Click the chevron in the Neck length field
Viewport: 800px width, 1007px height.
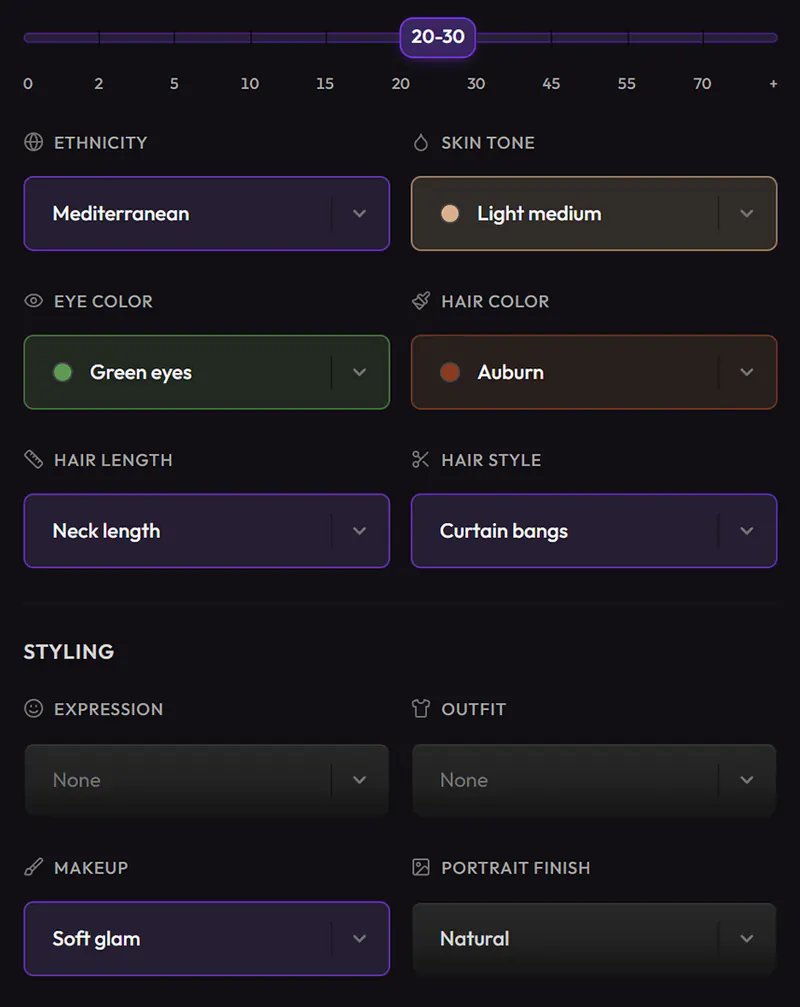(x=360, y=530)
